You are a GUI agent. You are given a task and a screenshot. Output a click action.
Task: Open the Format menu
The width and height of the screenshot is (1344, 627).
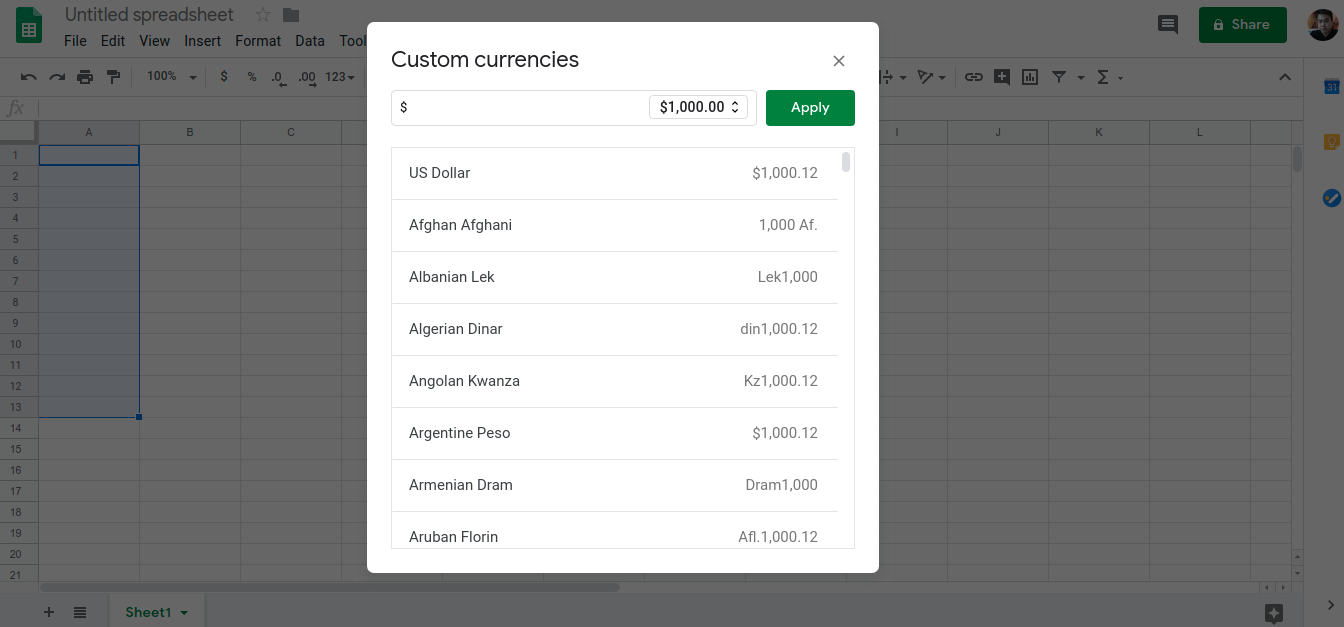(x=258, y=41)
